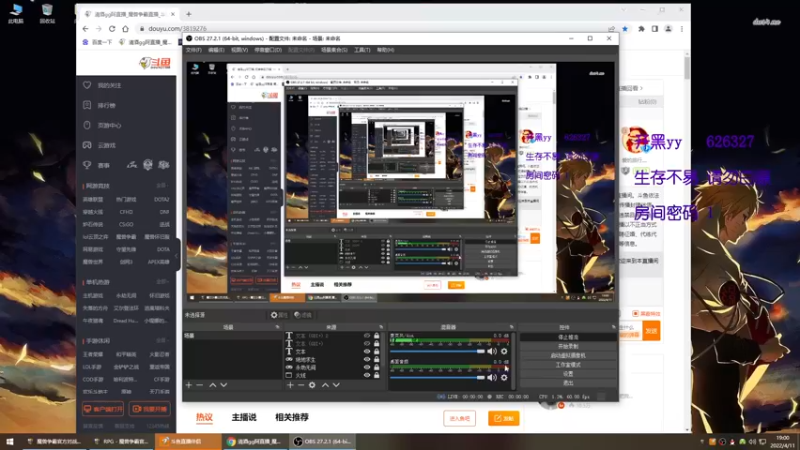Switch to the 主播说 tab
Viewport: 800px width, 450px height.
click(x=244, y=417)
